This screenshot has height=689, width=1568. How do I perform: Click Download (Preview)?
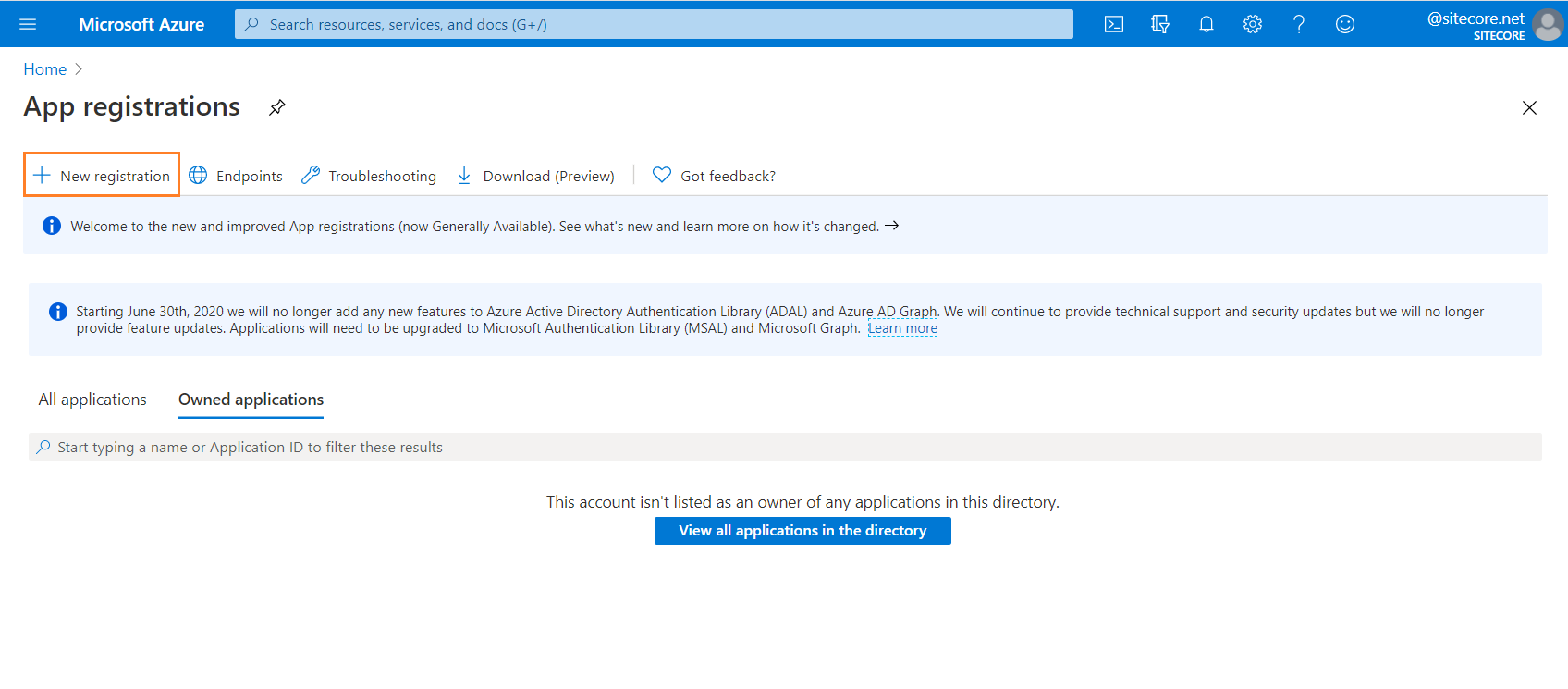pos(535,176)
